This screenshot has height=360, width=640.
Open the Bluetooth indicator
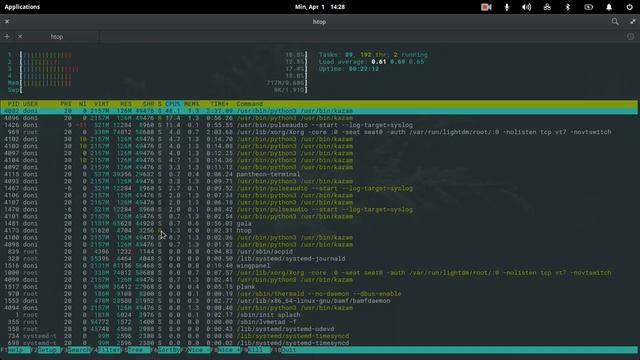[x=568, y=7]
